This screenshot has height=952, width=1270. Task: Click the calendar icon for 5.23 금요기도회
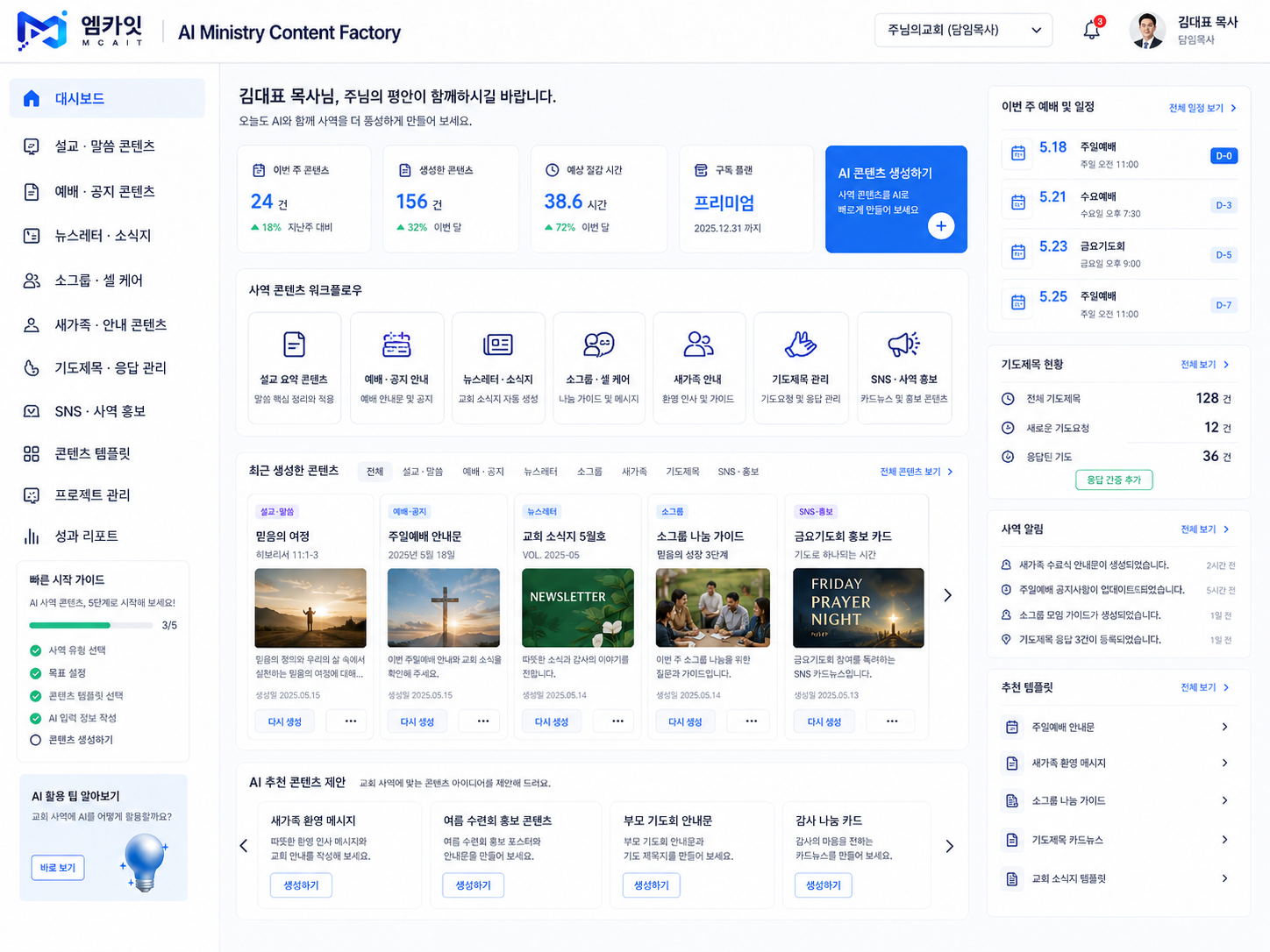point(1018,252)
